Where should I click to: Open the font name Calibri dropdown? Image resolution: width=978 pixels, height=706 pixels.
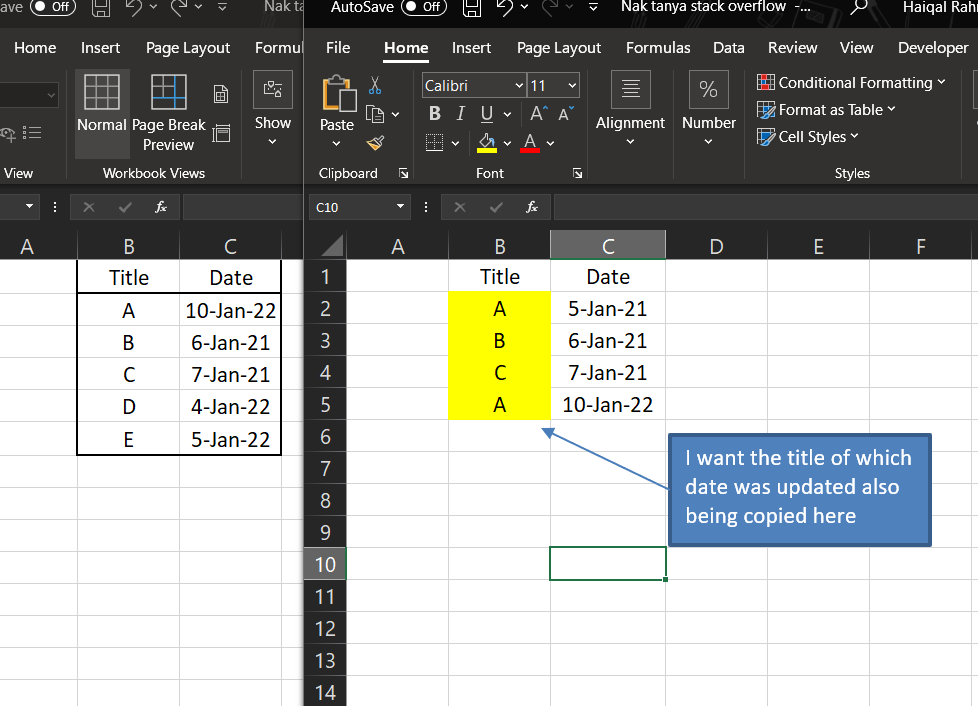click(518, 85)
